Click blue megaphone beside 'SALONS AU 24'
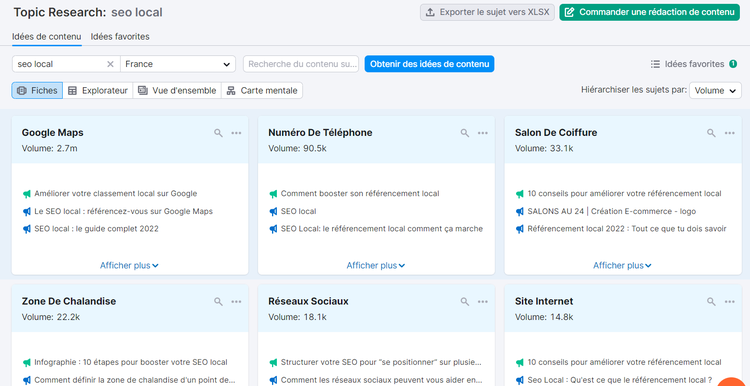 tap(520, 211)
